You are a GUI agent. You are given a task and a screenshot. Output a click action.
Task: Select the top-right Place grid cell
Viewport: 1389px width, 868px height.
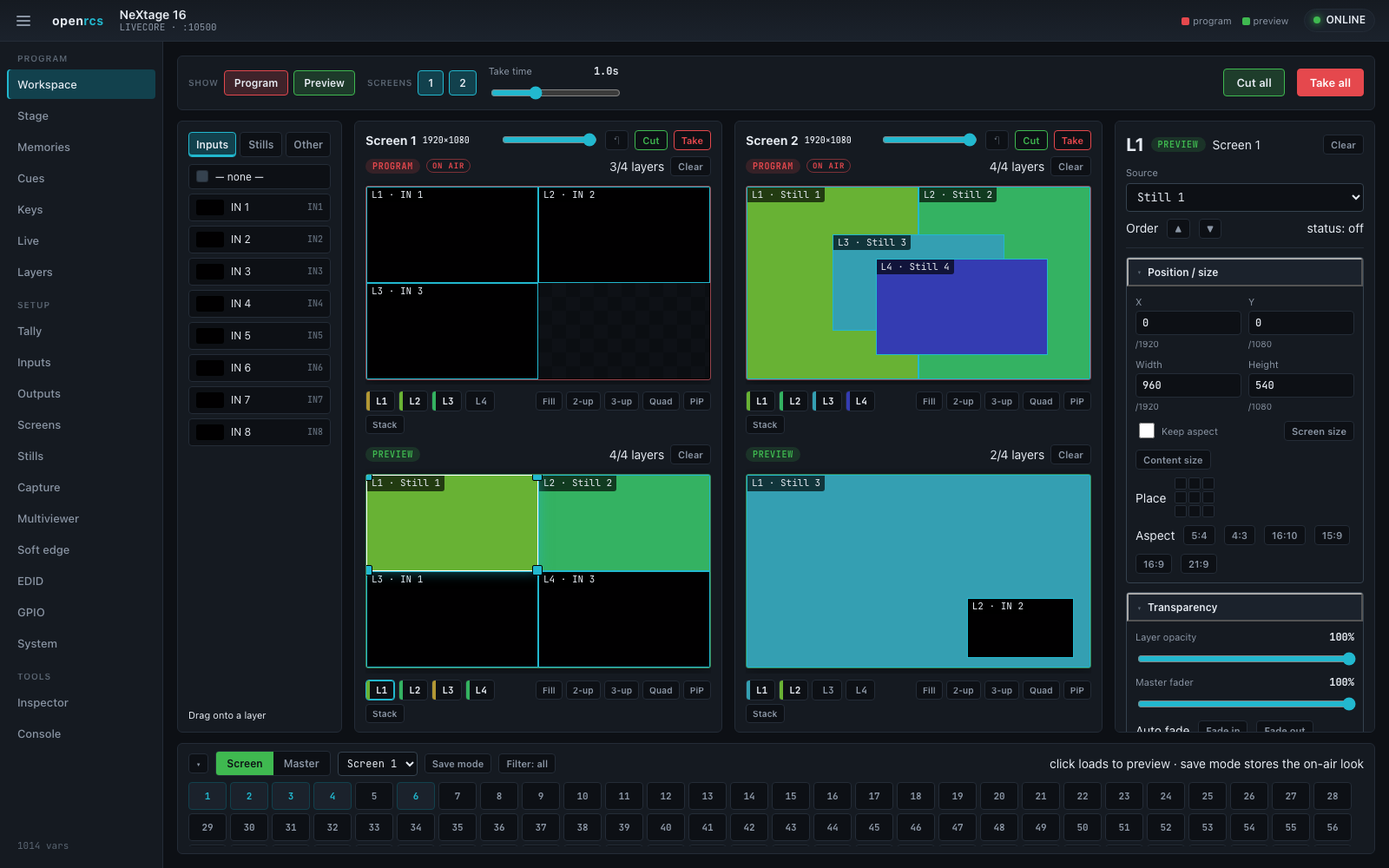(x=1208, y=483)
